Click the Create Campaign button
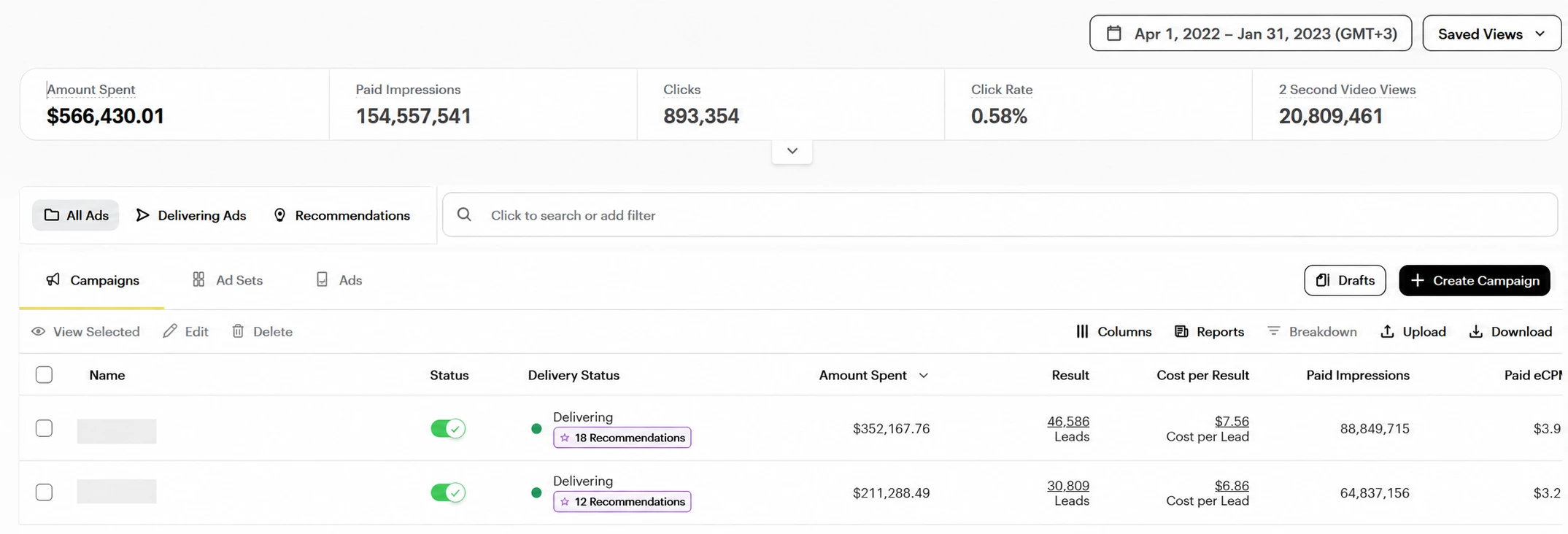The image size is (1568, 534). [x=1475, y=280]
